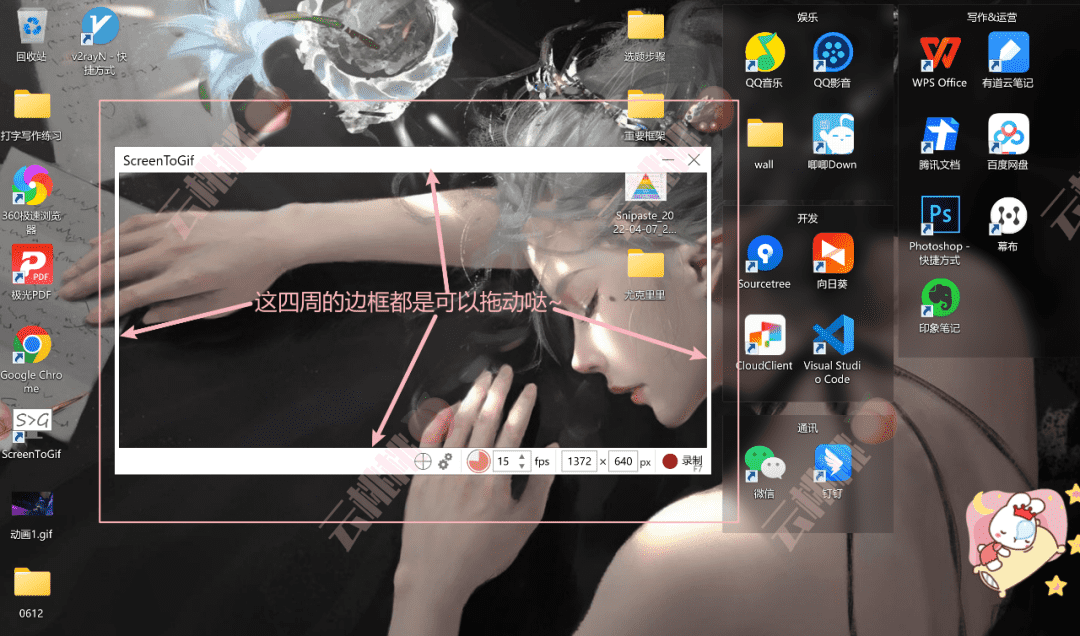Screen dimensions: 1080x636
Task: Click the 写作&运营 group title
Action: click(991, 17)
